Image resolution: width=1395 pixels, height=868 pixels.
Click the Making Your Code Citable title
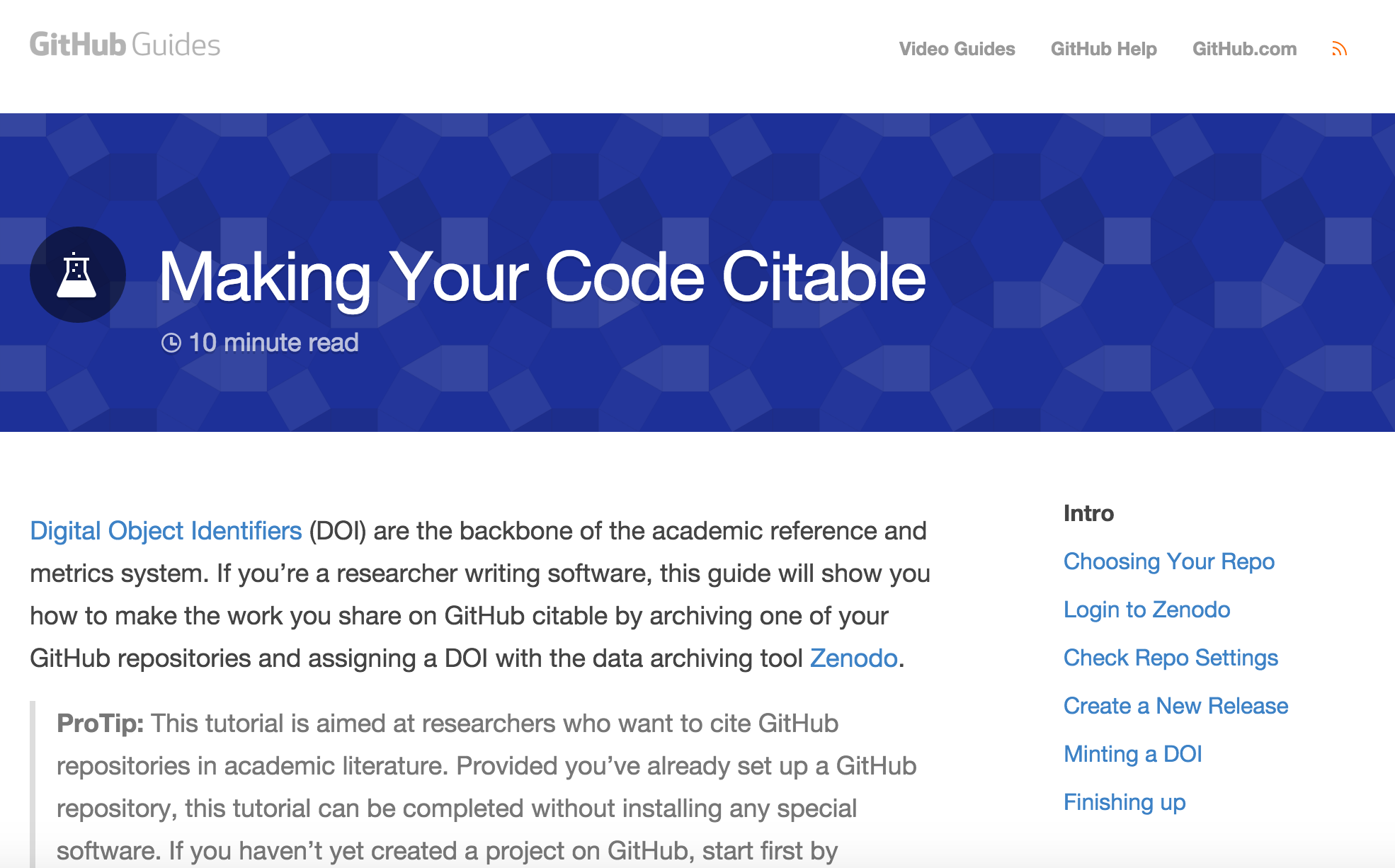click(x=542, y=280)
